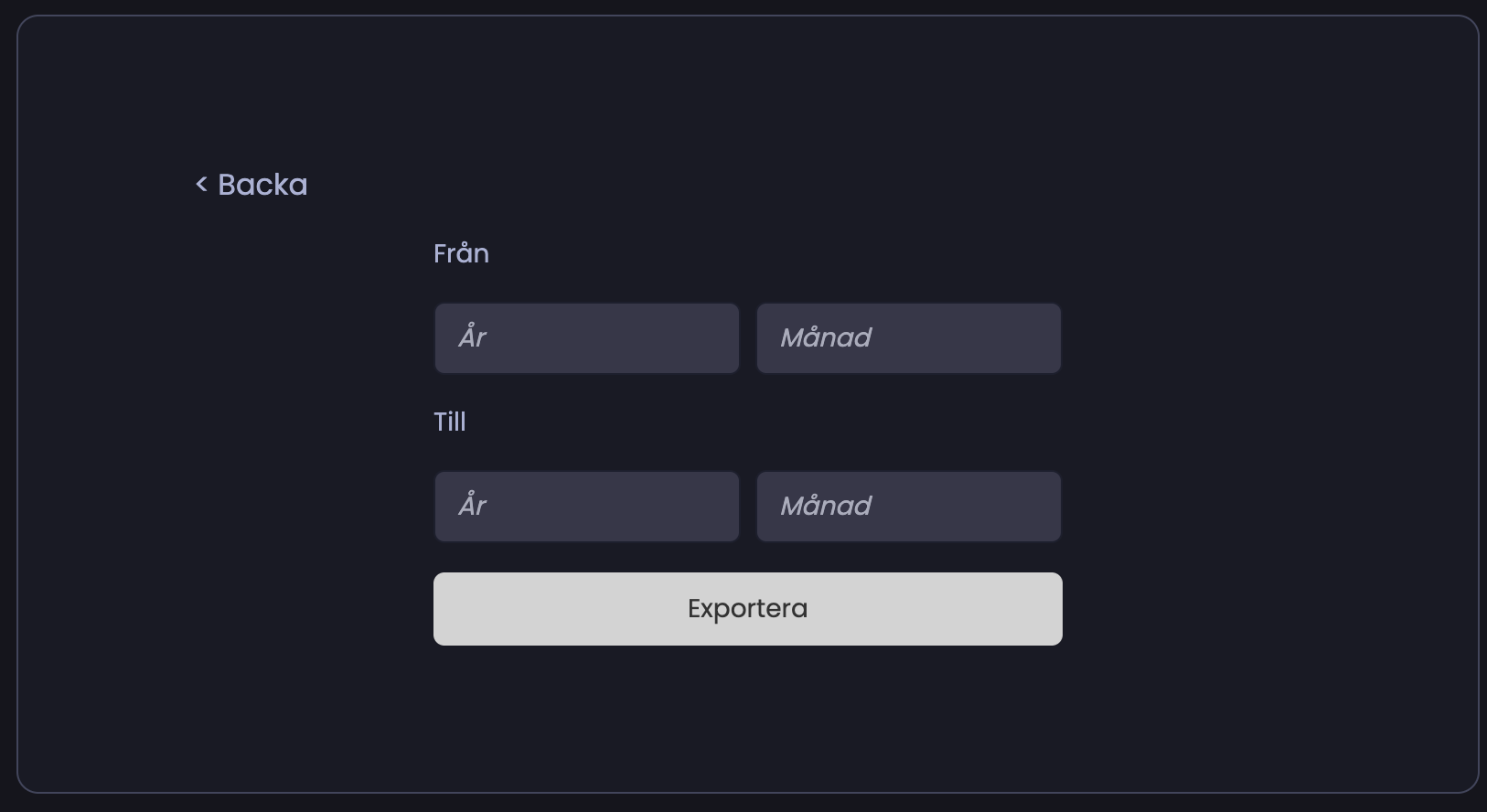Focus the start year input
Screen dimensions: 1487x812
pyautogui.click(x=586, y=338)
